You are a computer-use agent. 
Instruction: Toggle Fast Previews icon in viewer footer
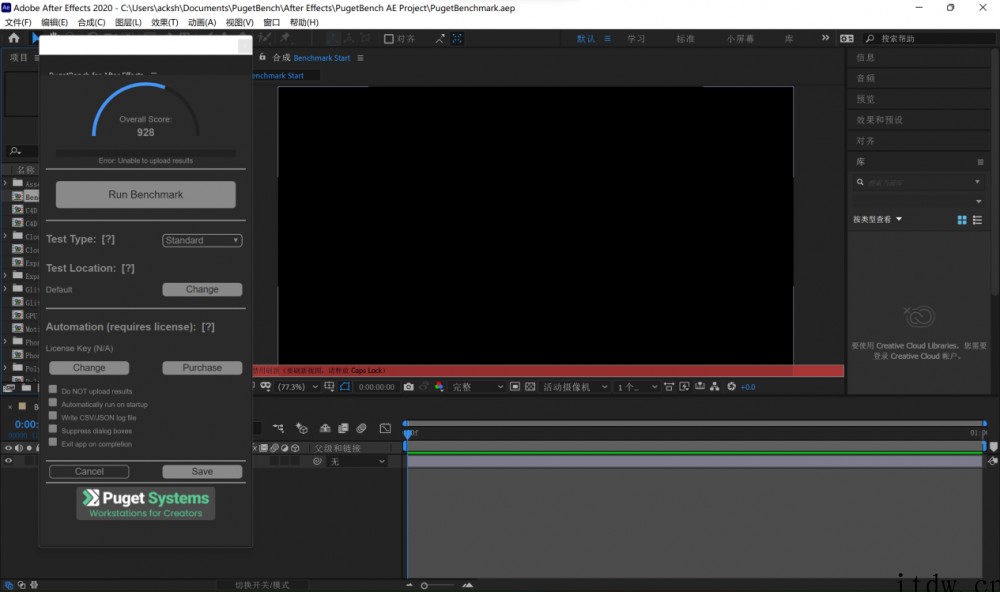[x=684, y=387]
